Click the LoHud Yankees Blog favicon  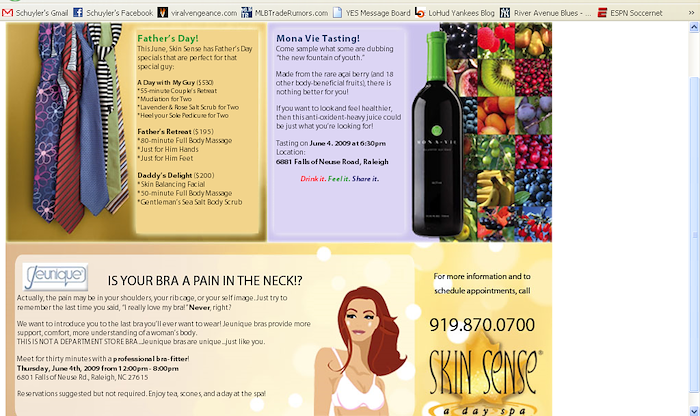pos(419,12)
